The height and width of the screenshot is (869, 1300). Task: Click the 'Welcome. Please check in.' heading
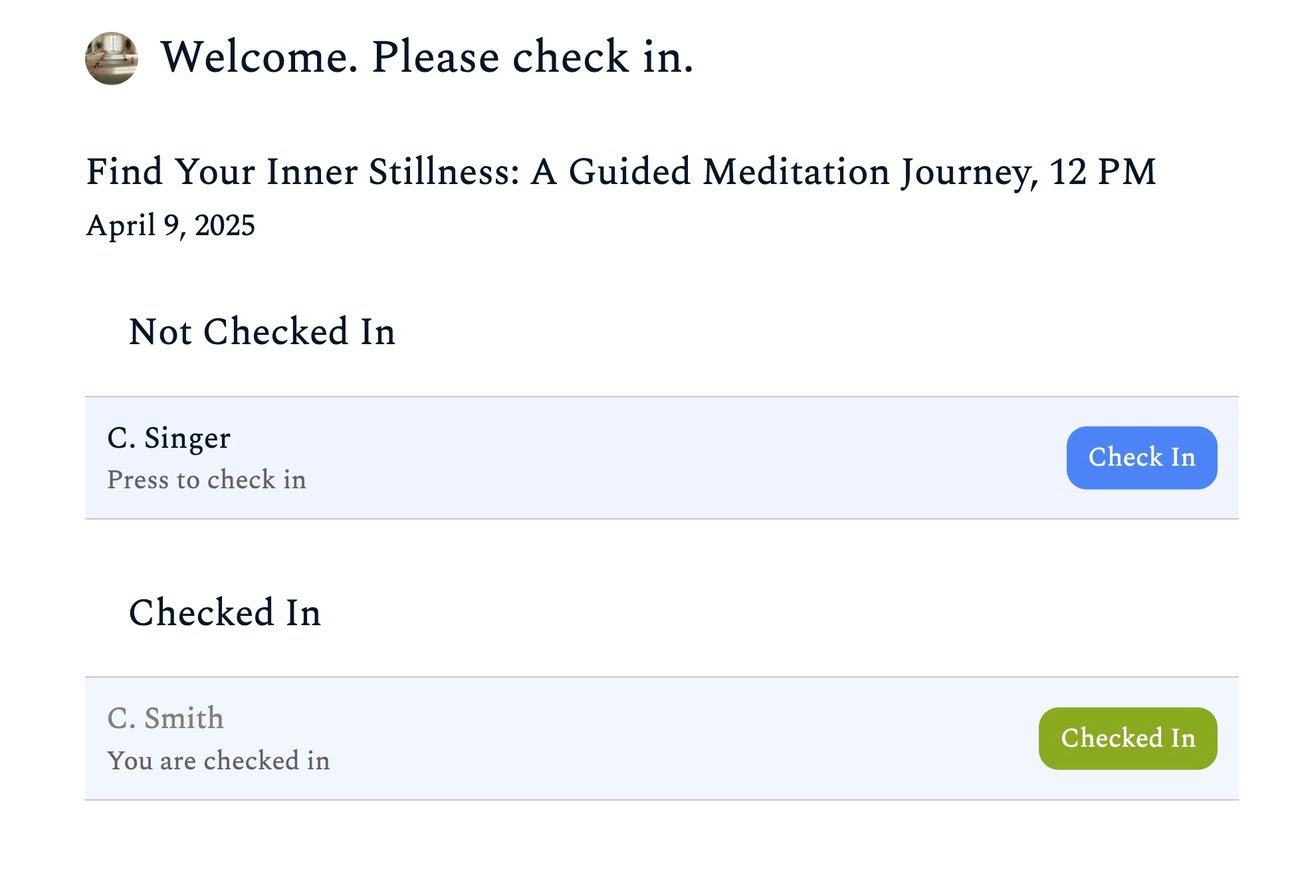pyautogui.click(x=427, y=57)
